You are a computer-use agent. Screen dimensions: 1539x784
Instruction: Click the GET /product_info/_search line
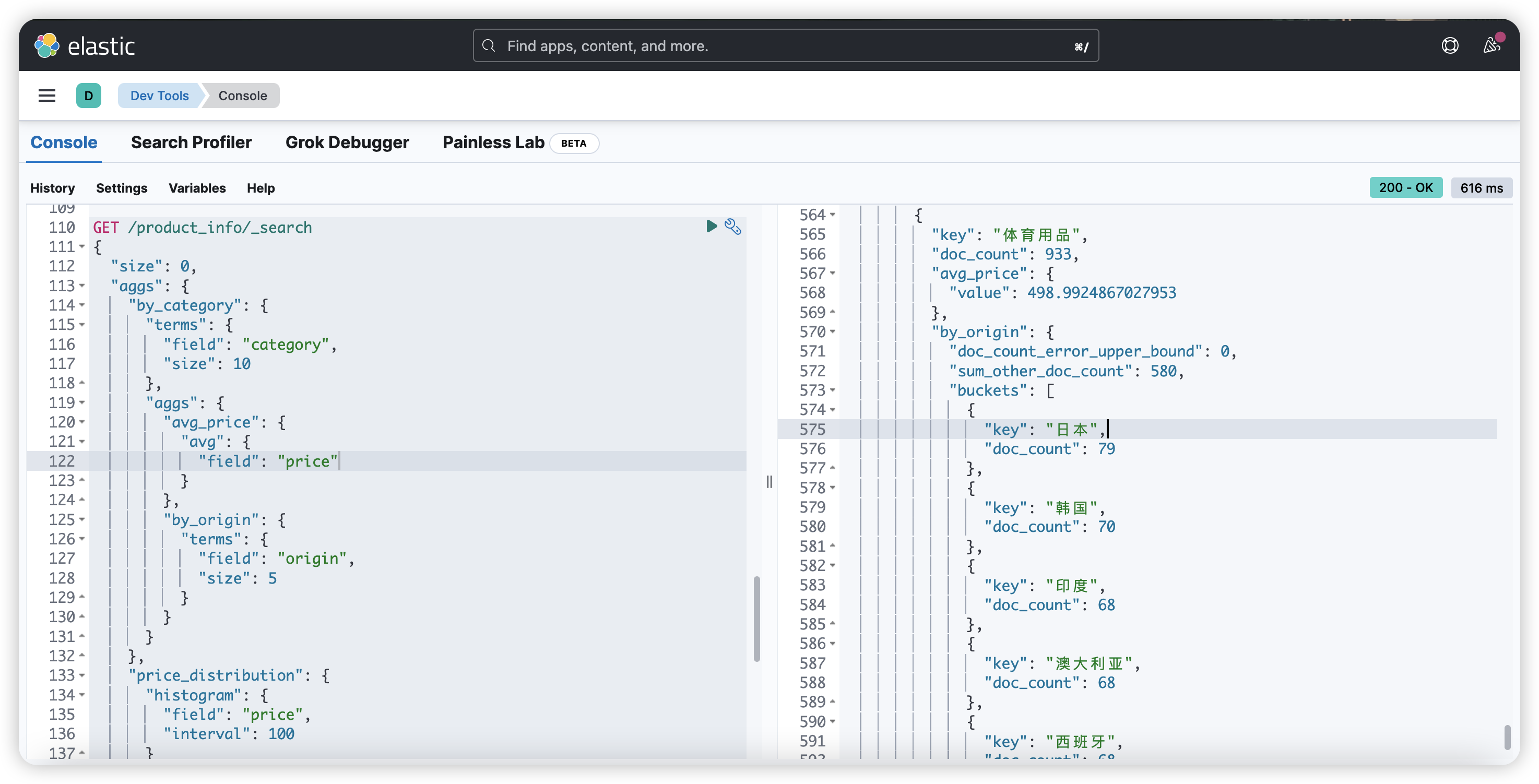point(203,227)
